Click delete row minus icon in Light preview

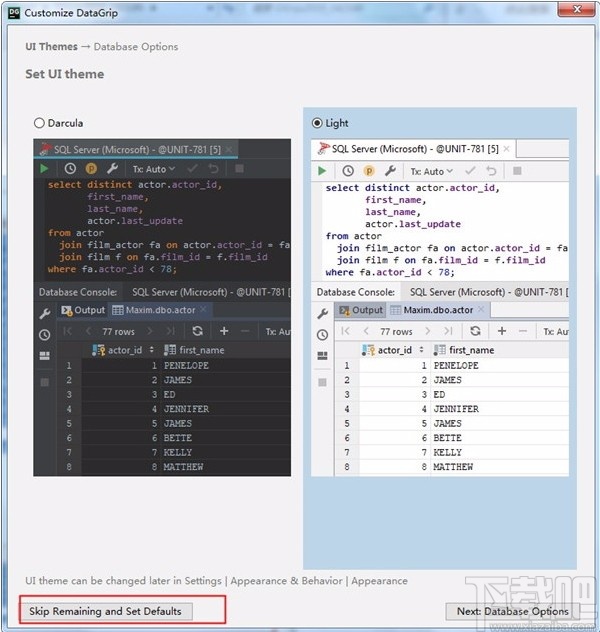(x=523, y=331)
